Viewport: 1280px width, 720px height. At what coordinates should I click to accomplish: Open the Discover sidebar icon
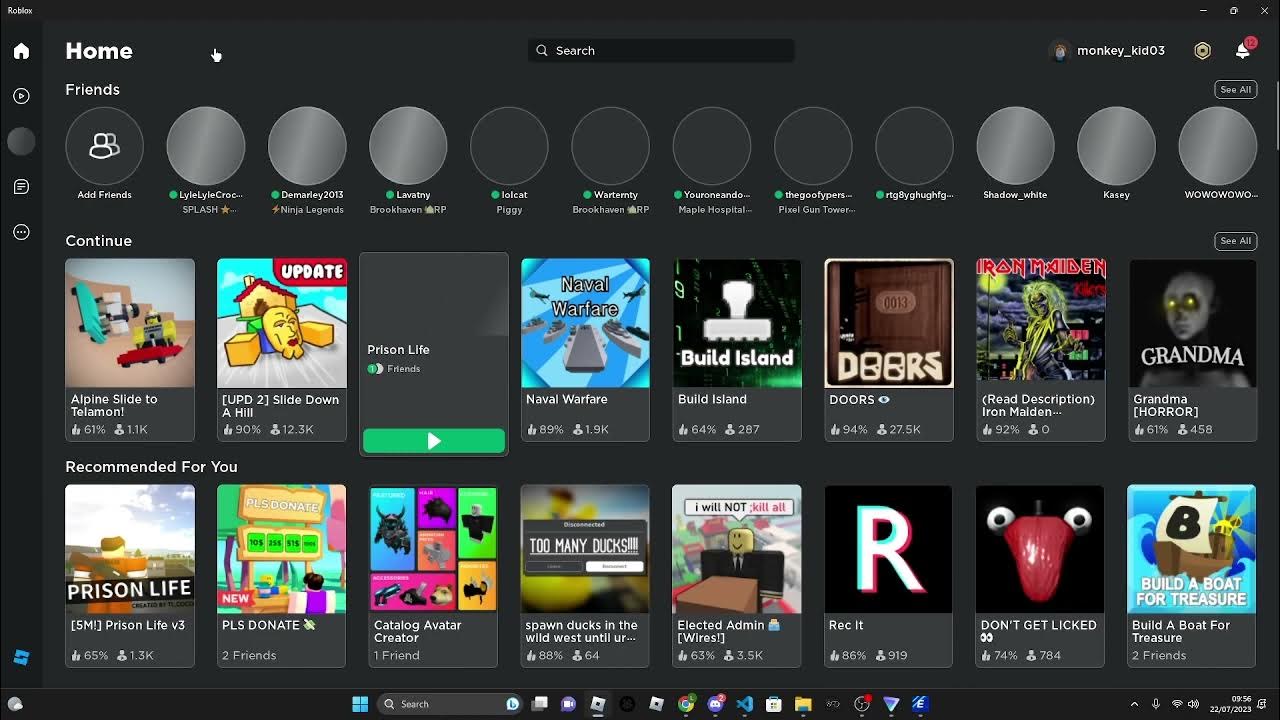pos(21,96)
